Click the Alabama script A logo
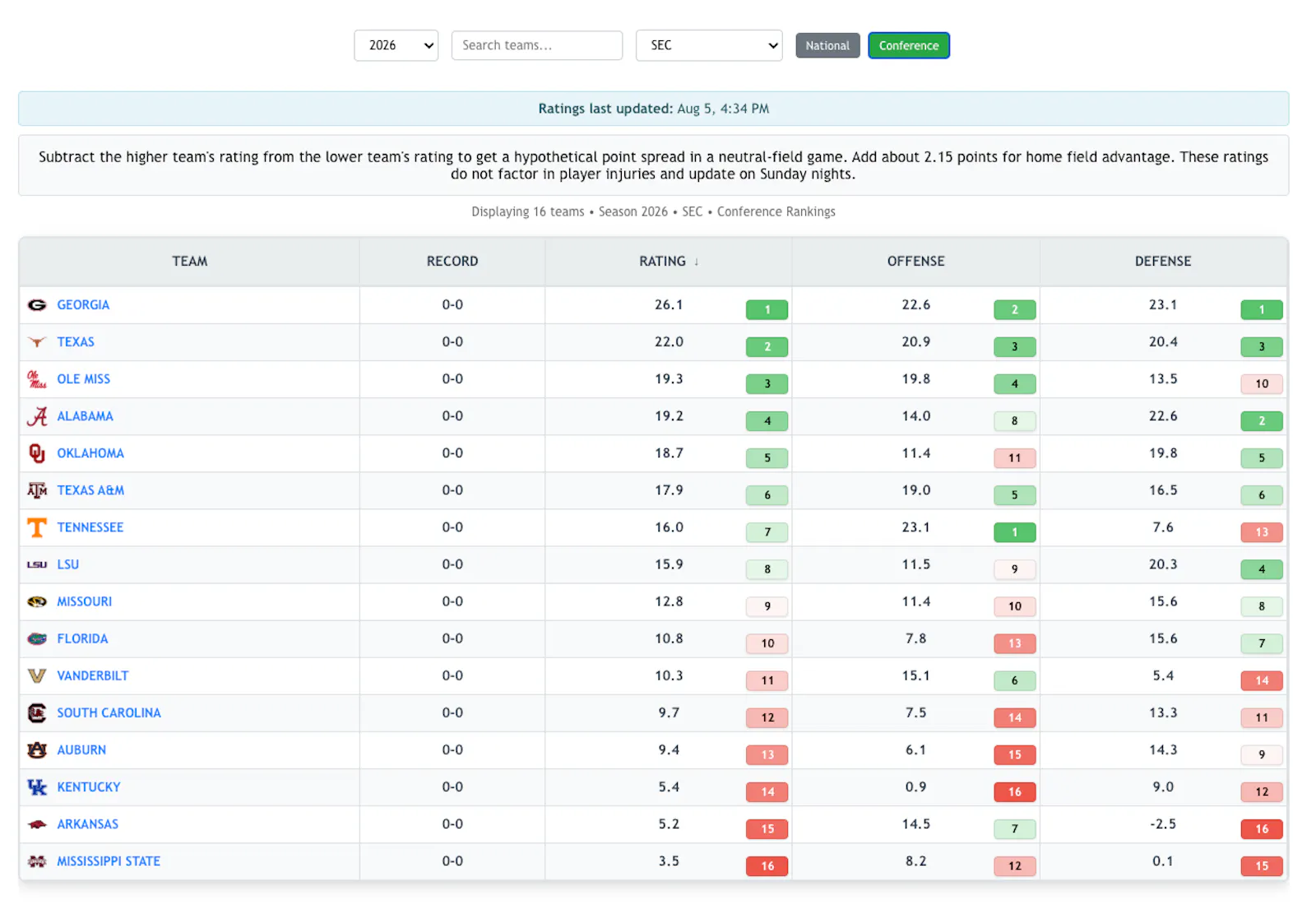1316x905 pixels. (x=37, y=416)
